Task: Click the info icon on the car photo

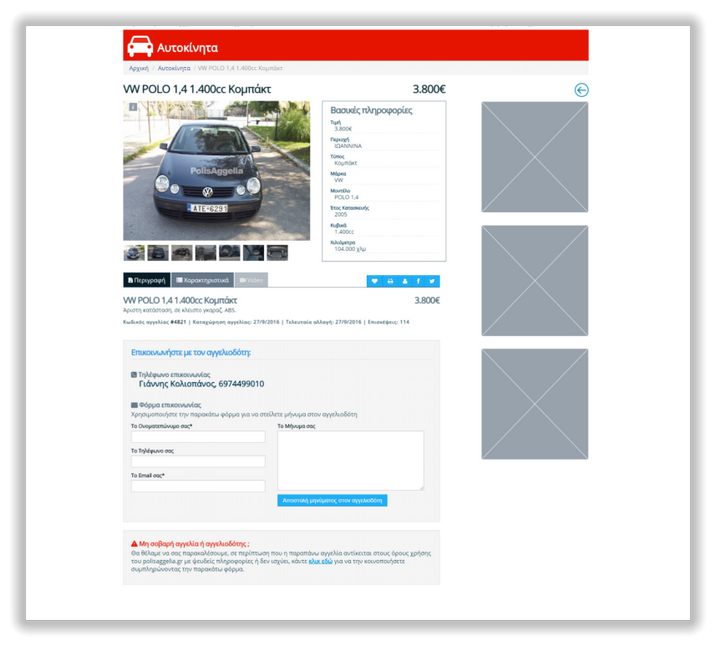Action: [133, 107]
